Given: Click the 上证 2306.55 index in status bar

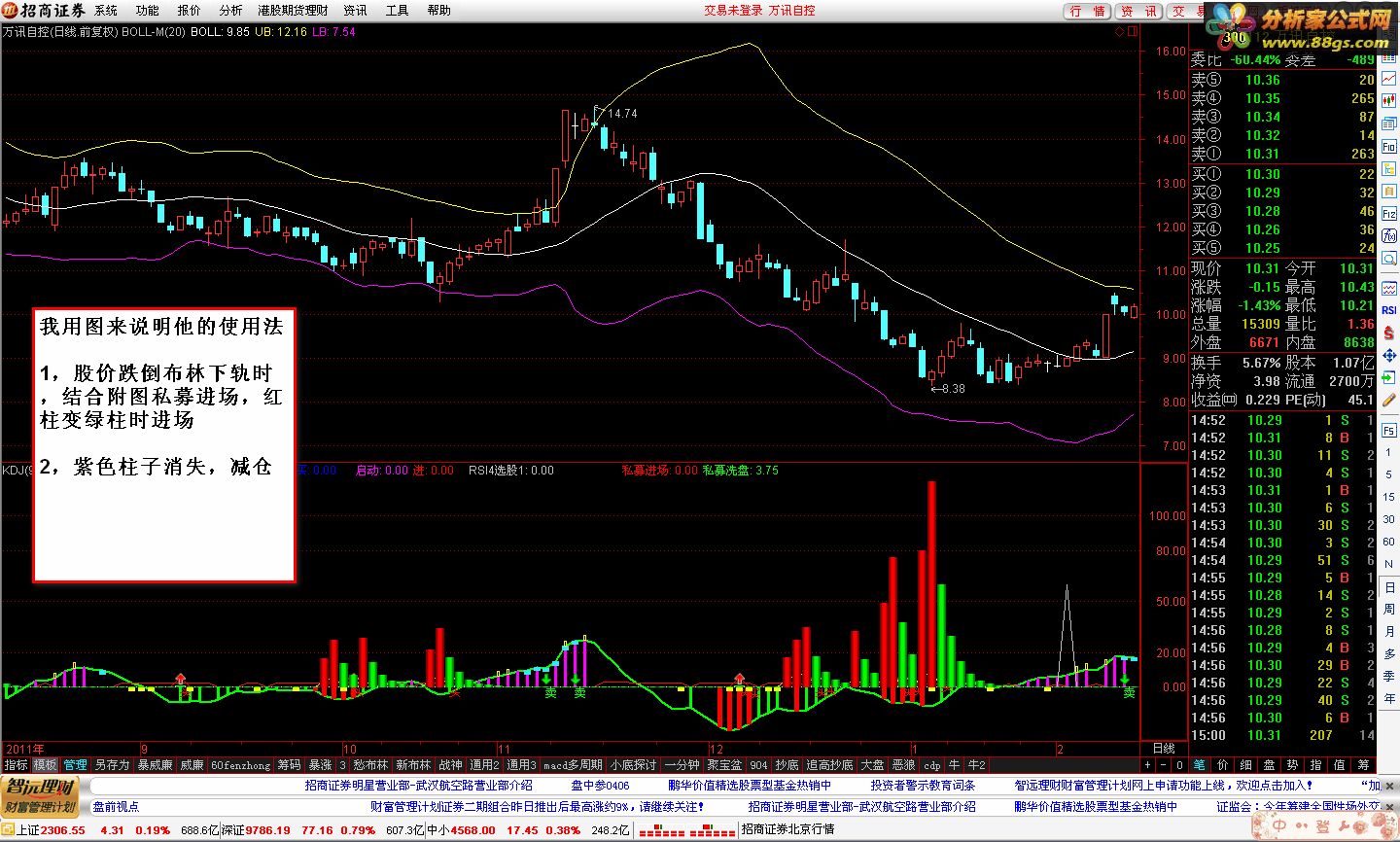Looking at the screenshot, I should (x=51, y=830).
